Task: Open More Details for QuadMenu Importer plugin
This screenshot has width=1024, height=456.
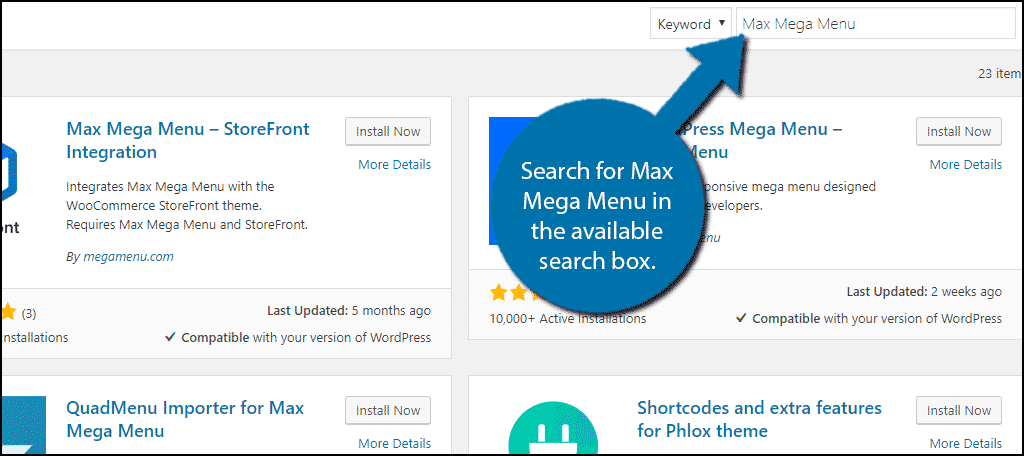Action: click(394, 444)
